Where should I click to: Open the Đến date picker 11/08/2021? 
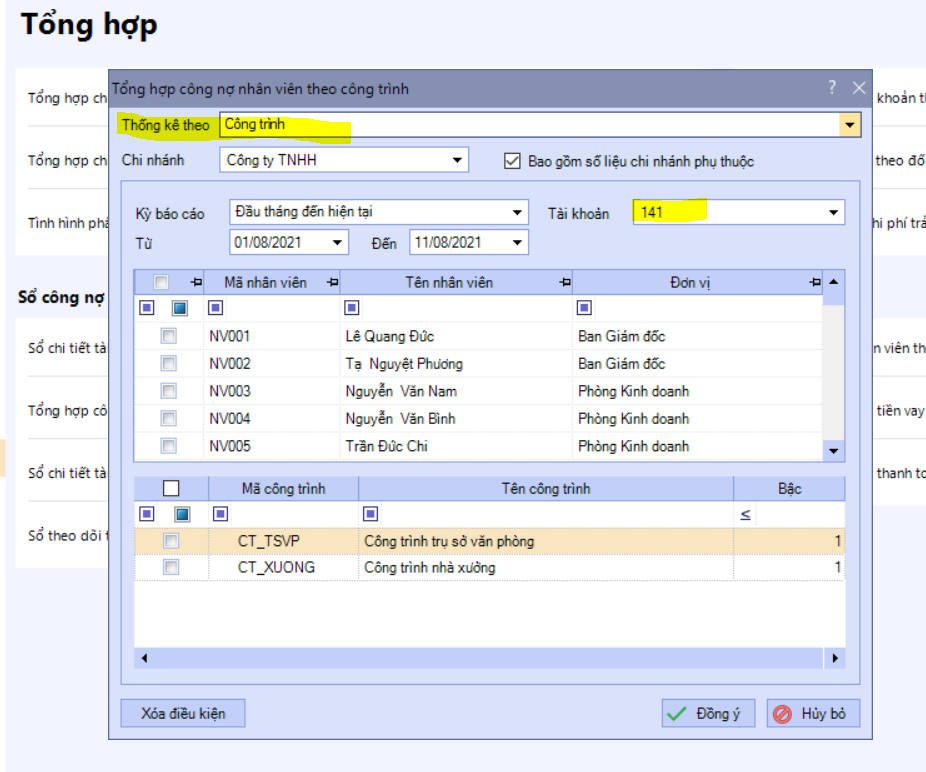(517, 242)
